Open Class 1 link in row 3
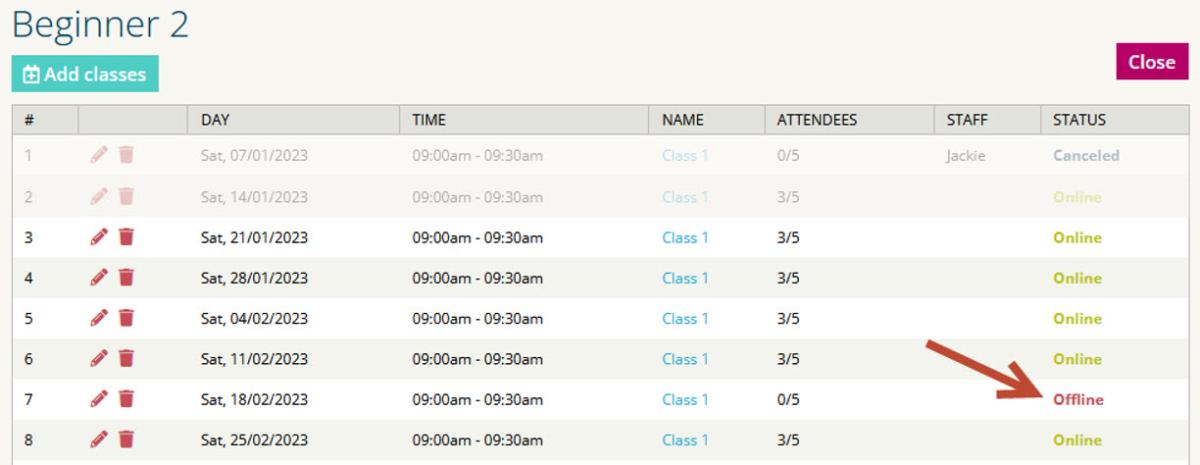1200x465 pixels. click(x=685, y=238)
